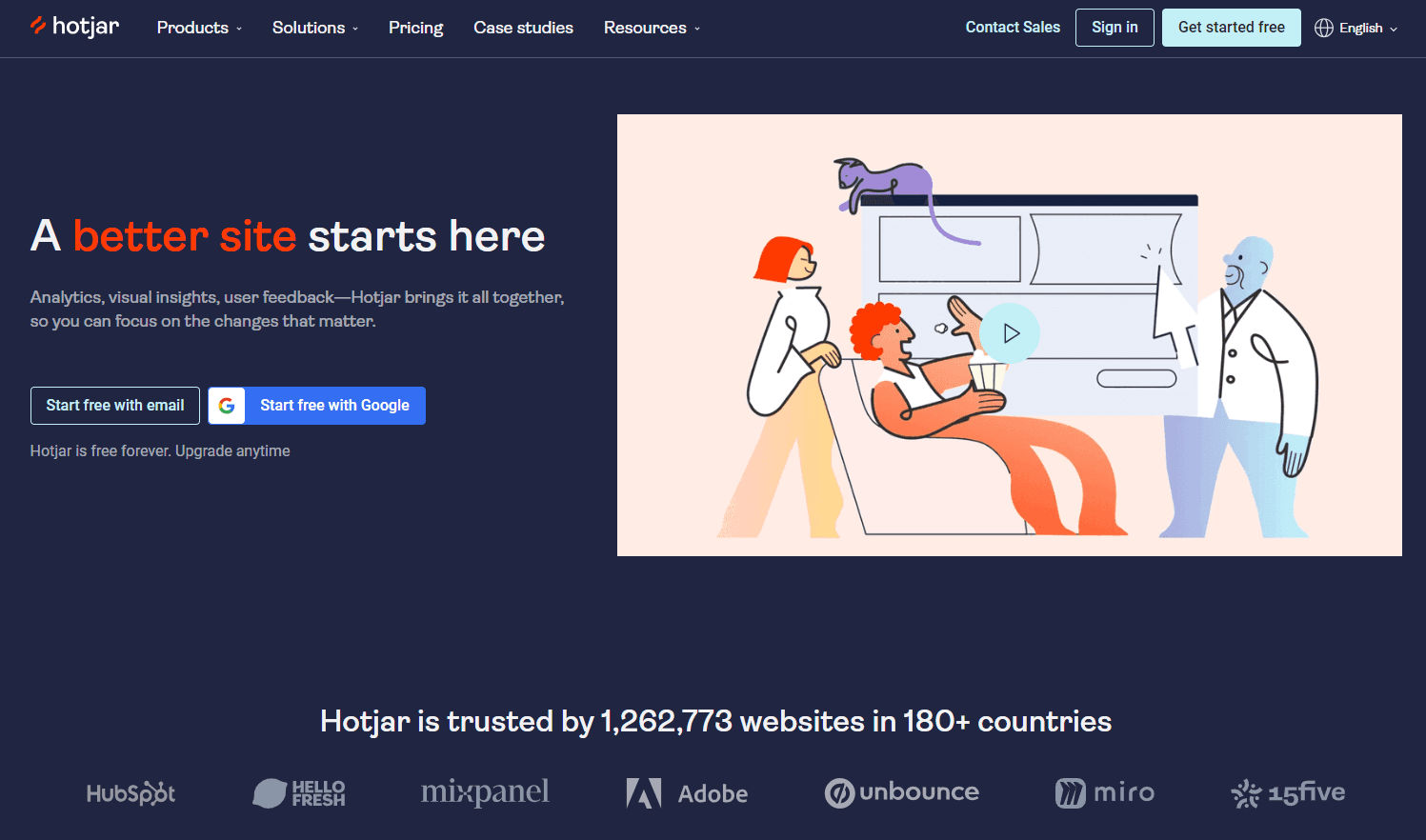Click the Adobe logo
This screenshot has width=1426, height=840.
[687, 793]
